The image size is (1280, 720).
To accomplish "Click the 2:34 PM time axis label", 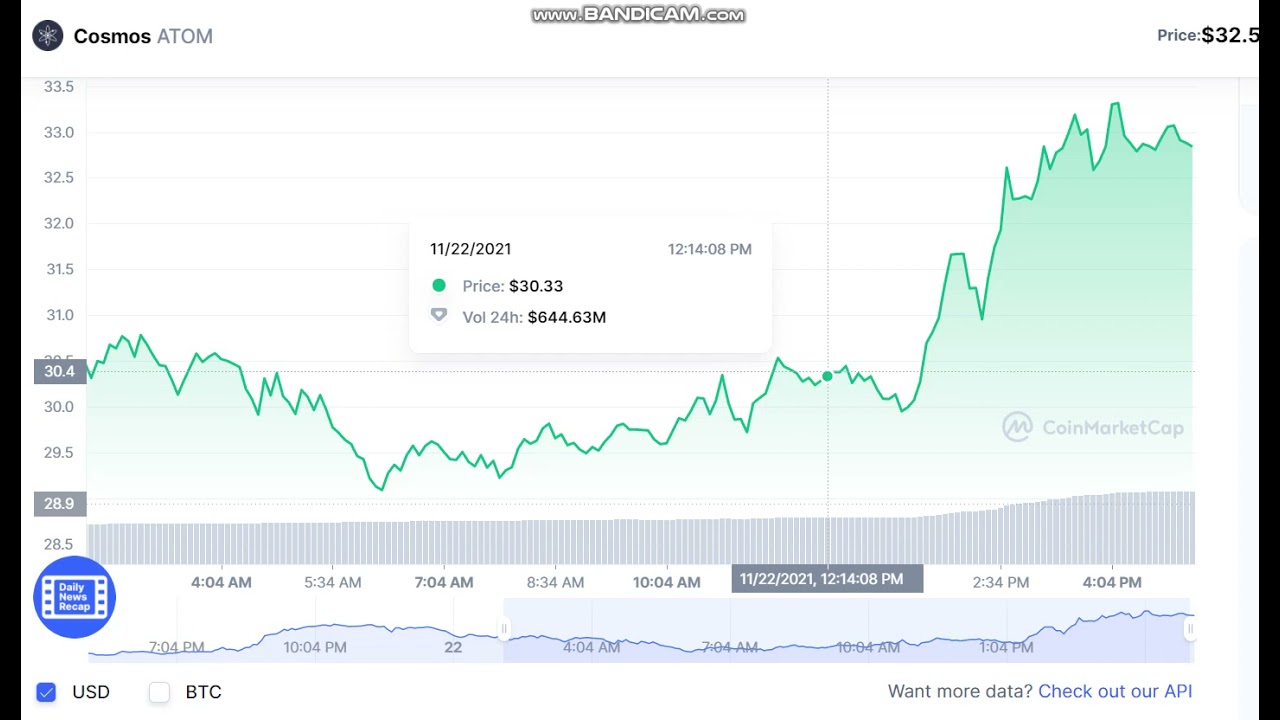I will pos(1000,582).
